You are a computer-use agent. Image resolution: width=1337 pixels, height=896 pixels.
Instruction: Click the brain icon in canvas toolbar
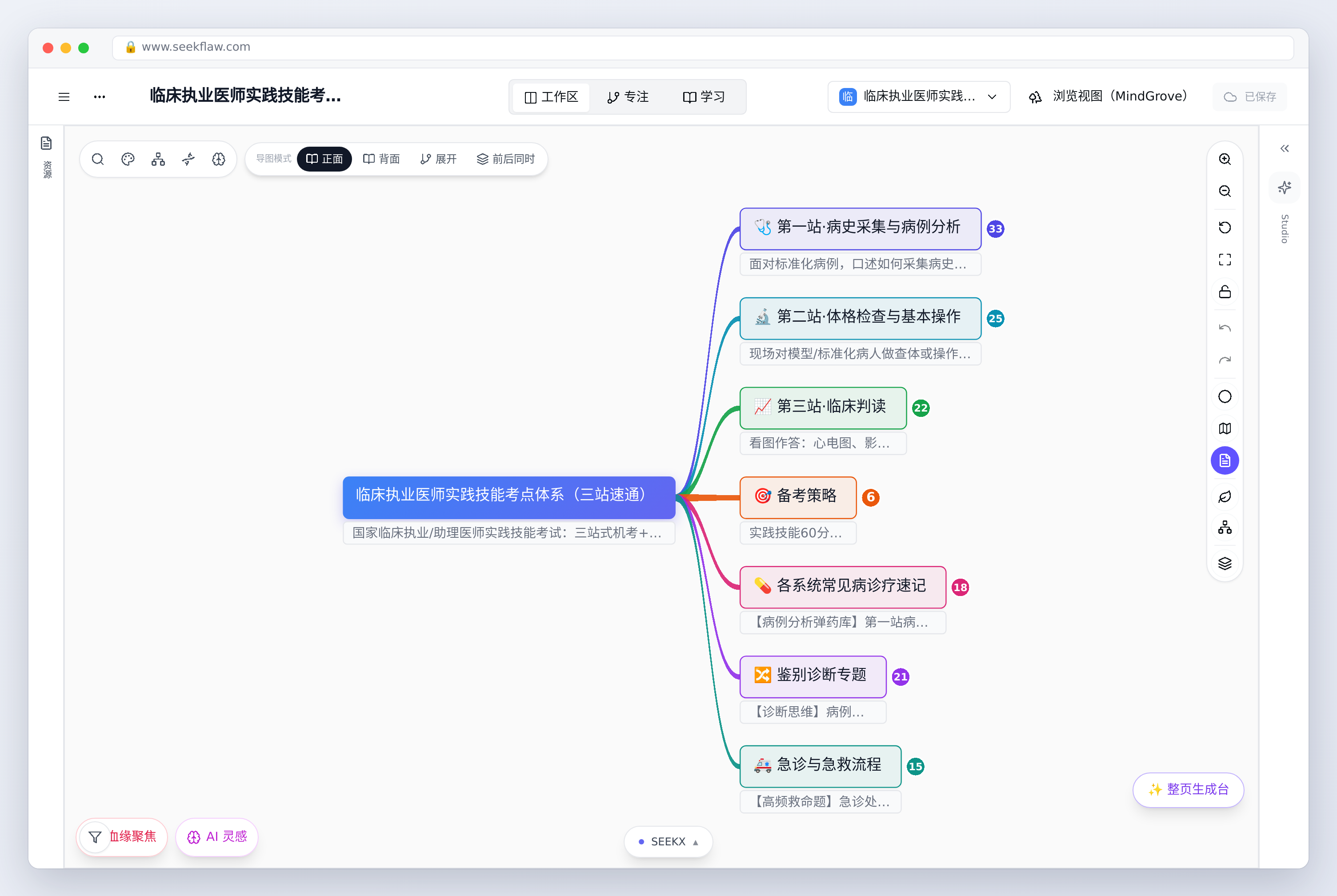[219, 159]
